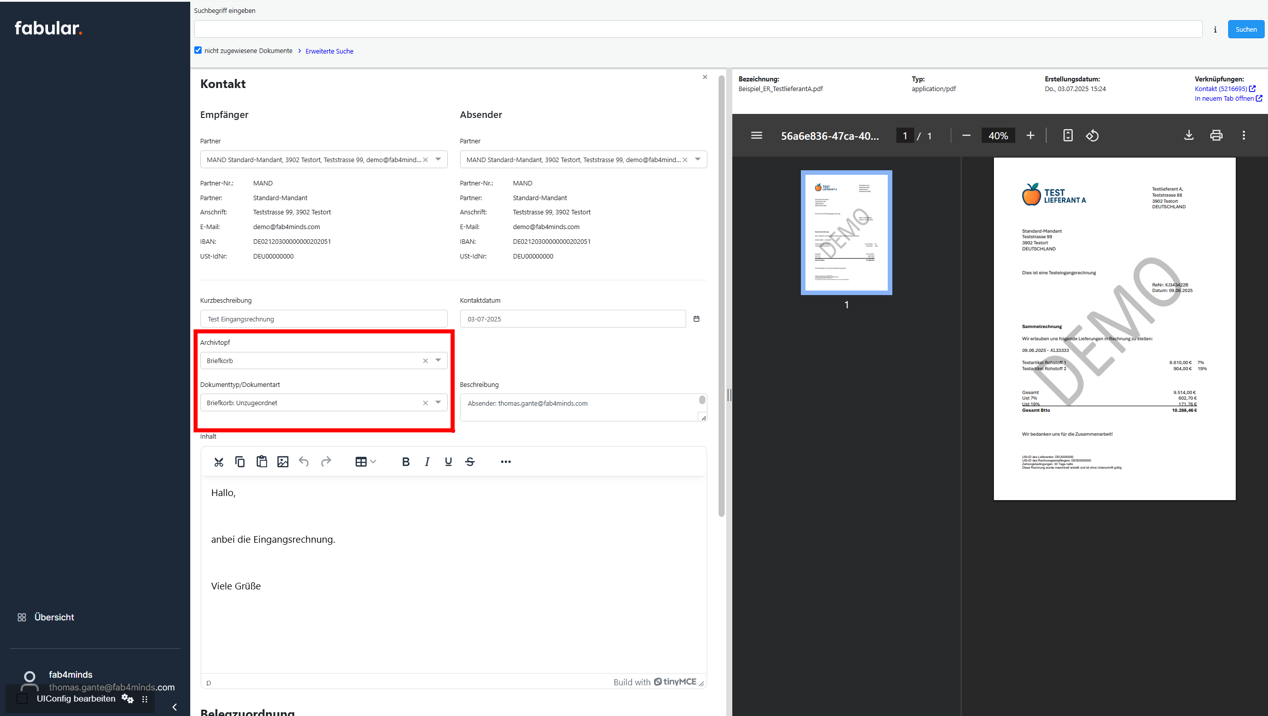Screen dimensions: 1268x716
Task: Open the Dokumenttyp/Dokumentart dropdown
Action: (x=438, y=403)
